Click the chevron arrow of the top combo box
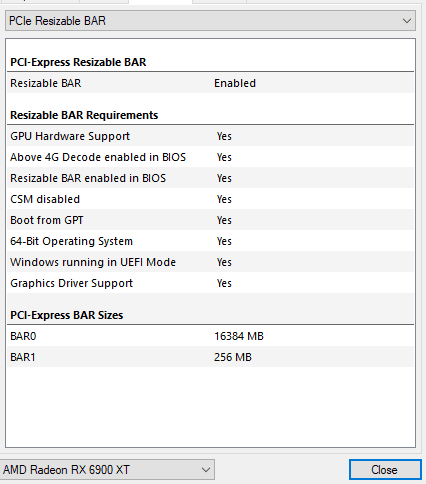The width and height of the screenshot is (426, 484). point(407,21)
